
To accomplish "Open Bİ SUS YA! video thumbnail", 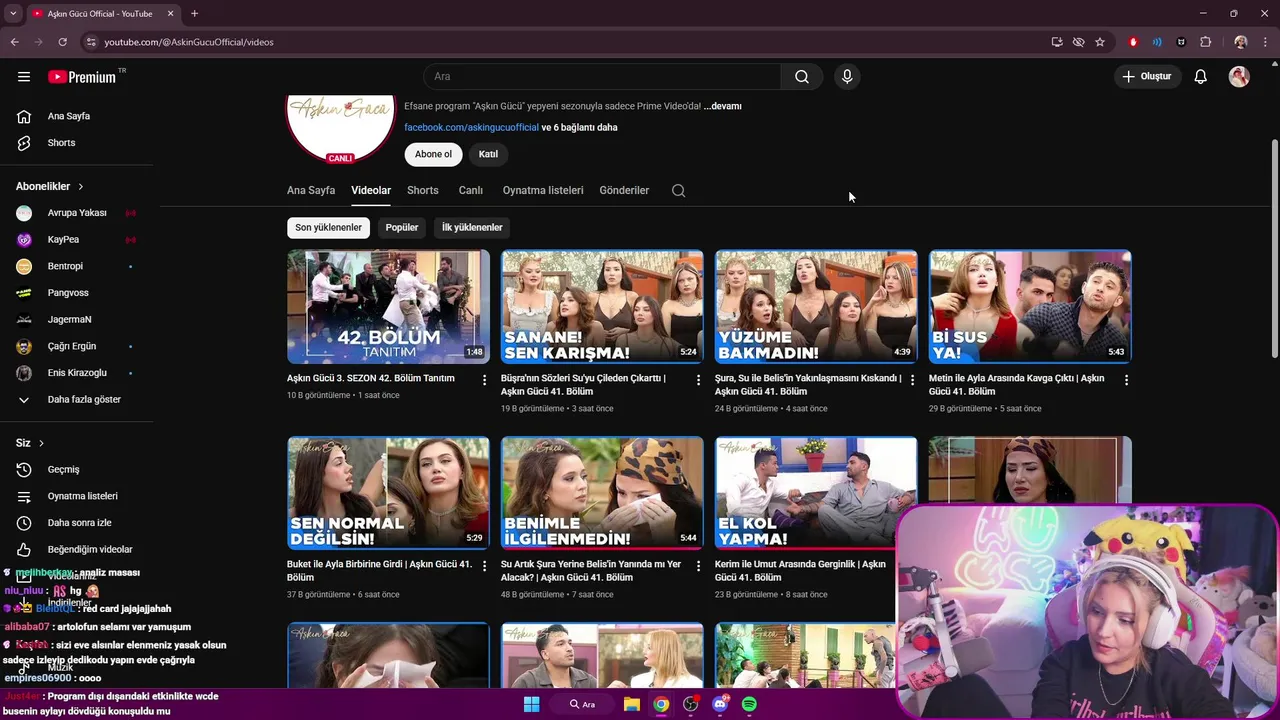I will [x=1030, y=306].
